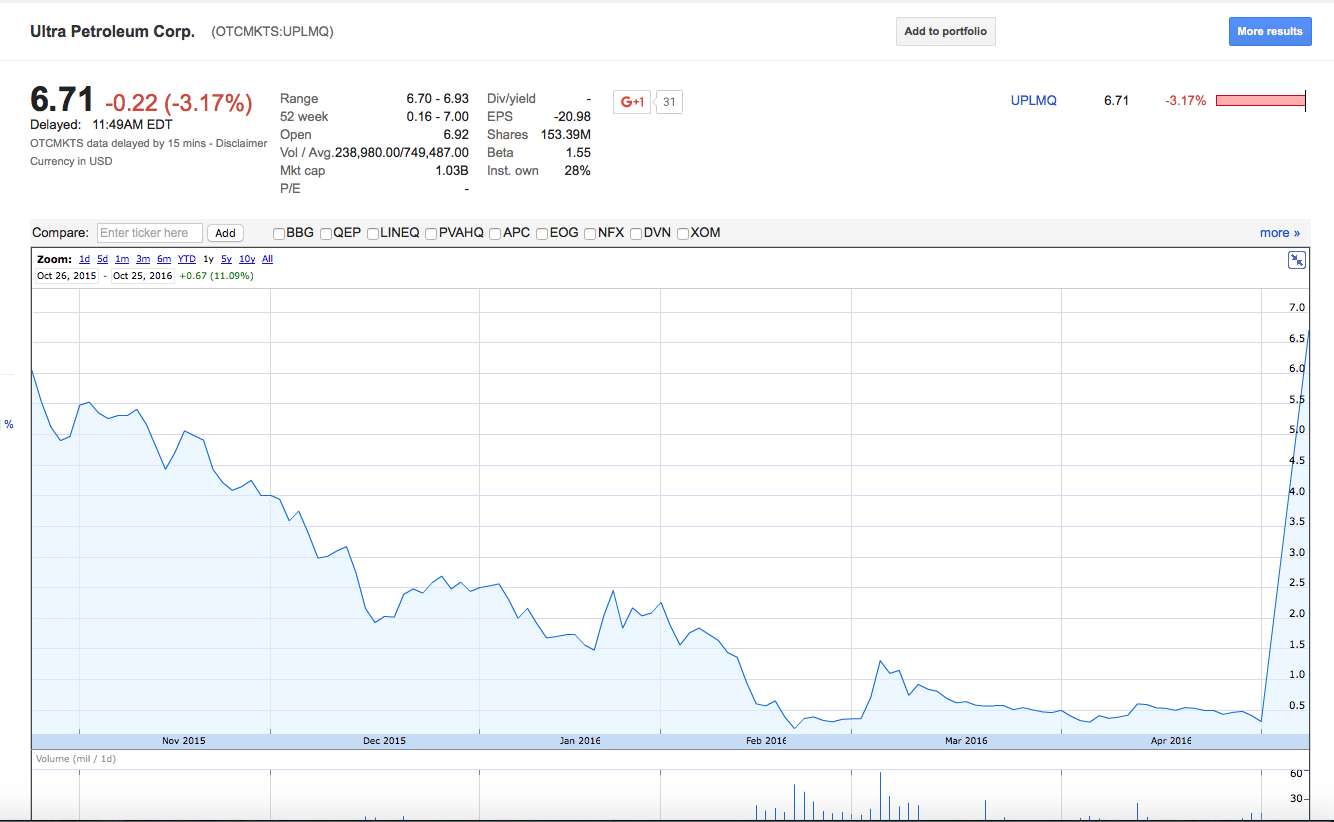Focus the Enter ticker here field

[x=150, y=233]
